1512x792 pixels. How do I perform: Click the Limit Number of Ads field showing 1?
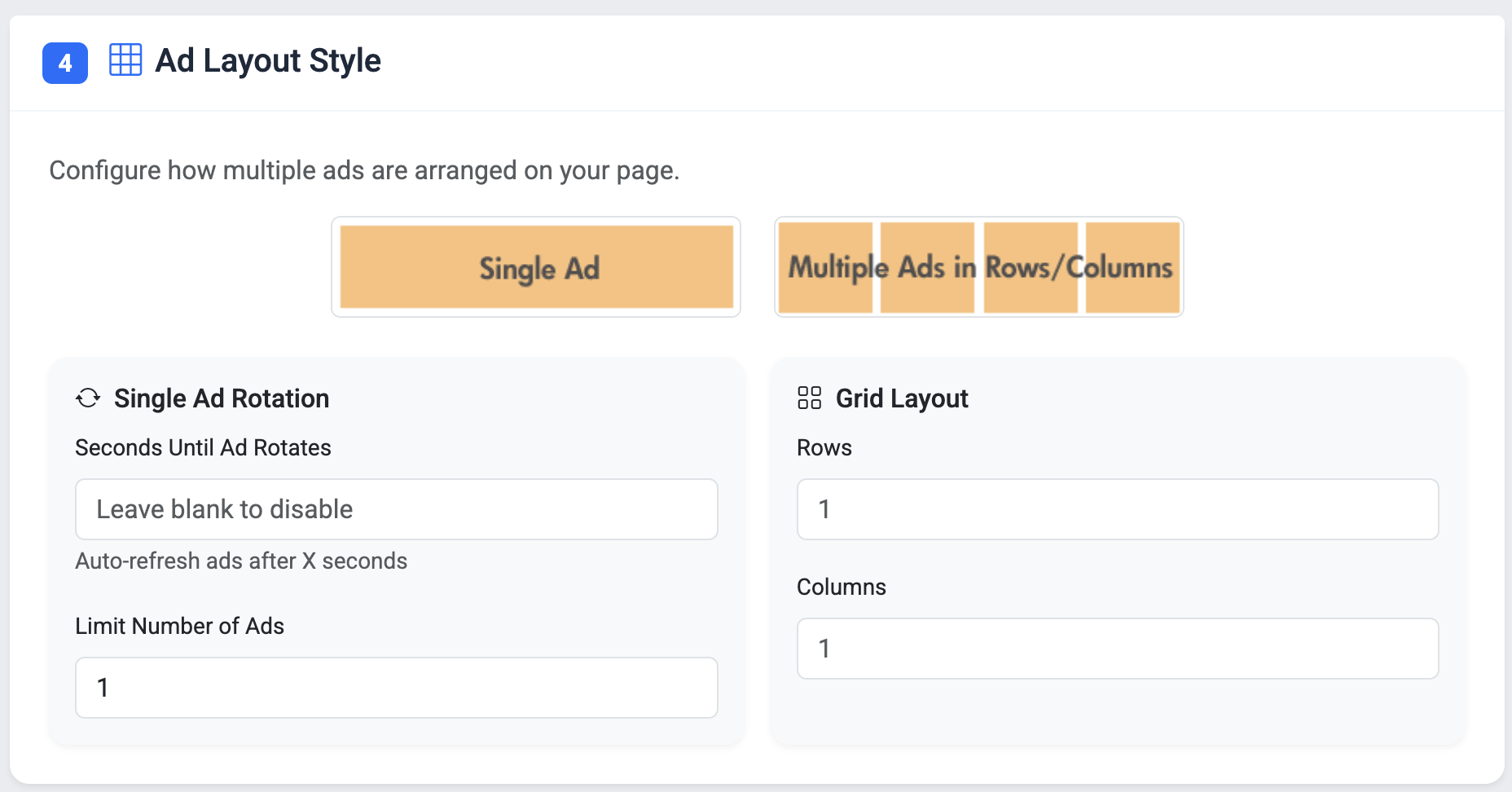[x=396, y=688]
